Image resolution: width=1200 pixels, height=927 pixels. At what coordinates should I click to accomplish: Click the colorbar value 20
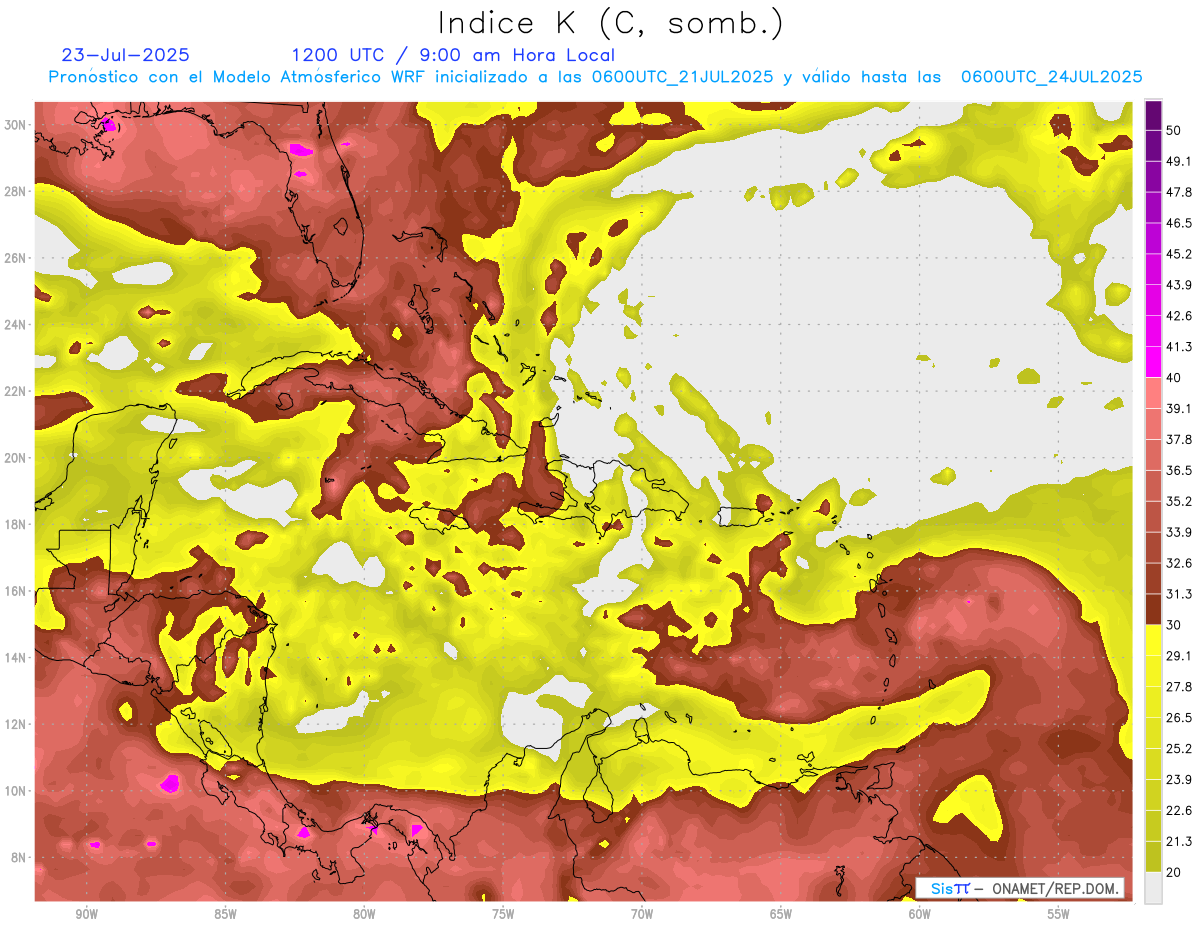[x=1174, y=872]
